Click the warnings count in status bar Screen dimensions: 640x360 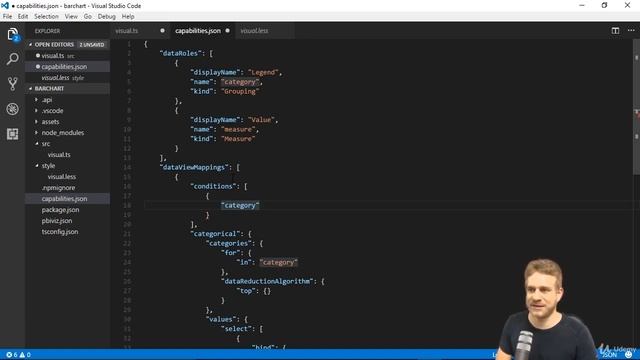coord(25,355)
